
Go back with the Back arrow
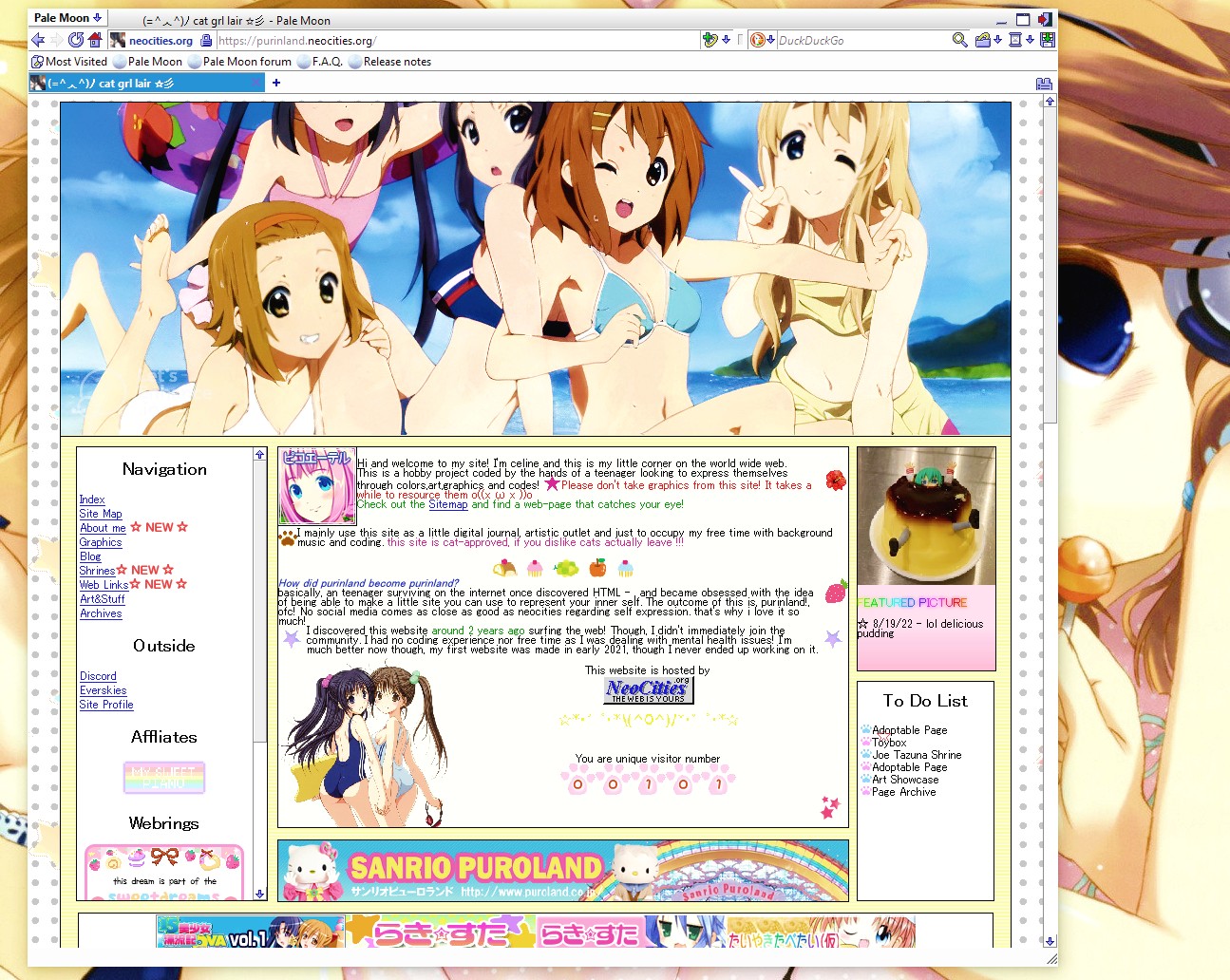point(38,40)
